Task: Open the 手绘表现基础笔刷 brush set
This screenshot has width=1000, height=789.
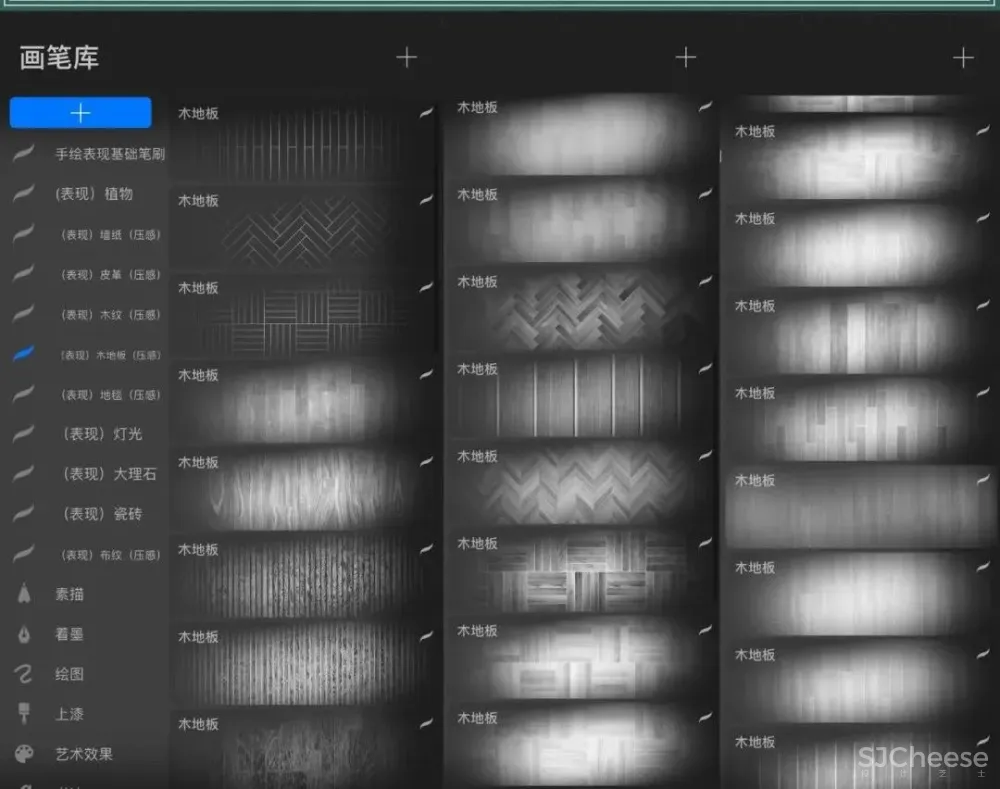Action: click(x=109, y=154)
